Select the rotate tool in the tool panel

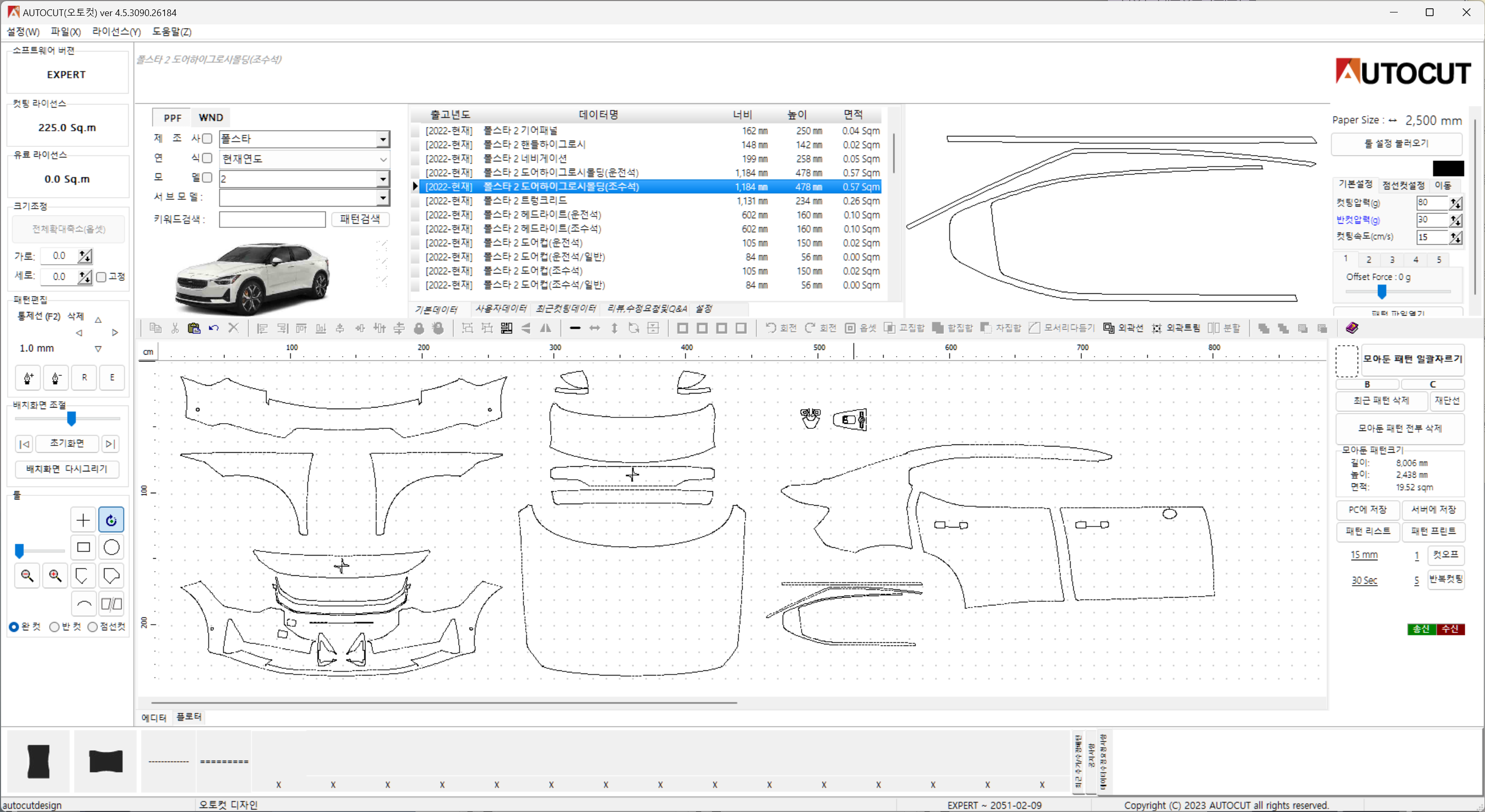111,520
